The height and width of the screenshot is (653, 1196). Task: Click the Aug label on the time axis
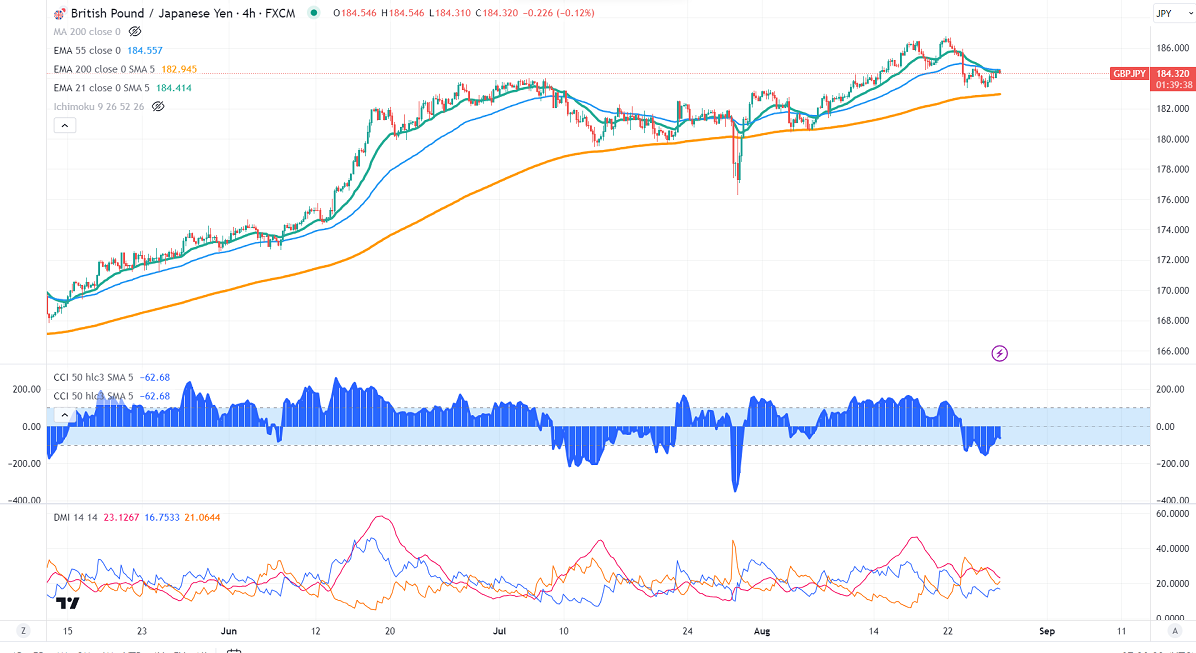coord(762,631)
